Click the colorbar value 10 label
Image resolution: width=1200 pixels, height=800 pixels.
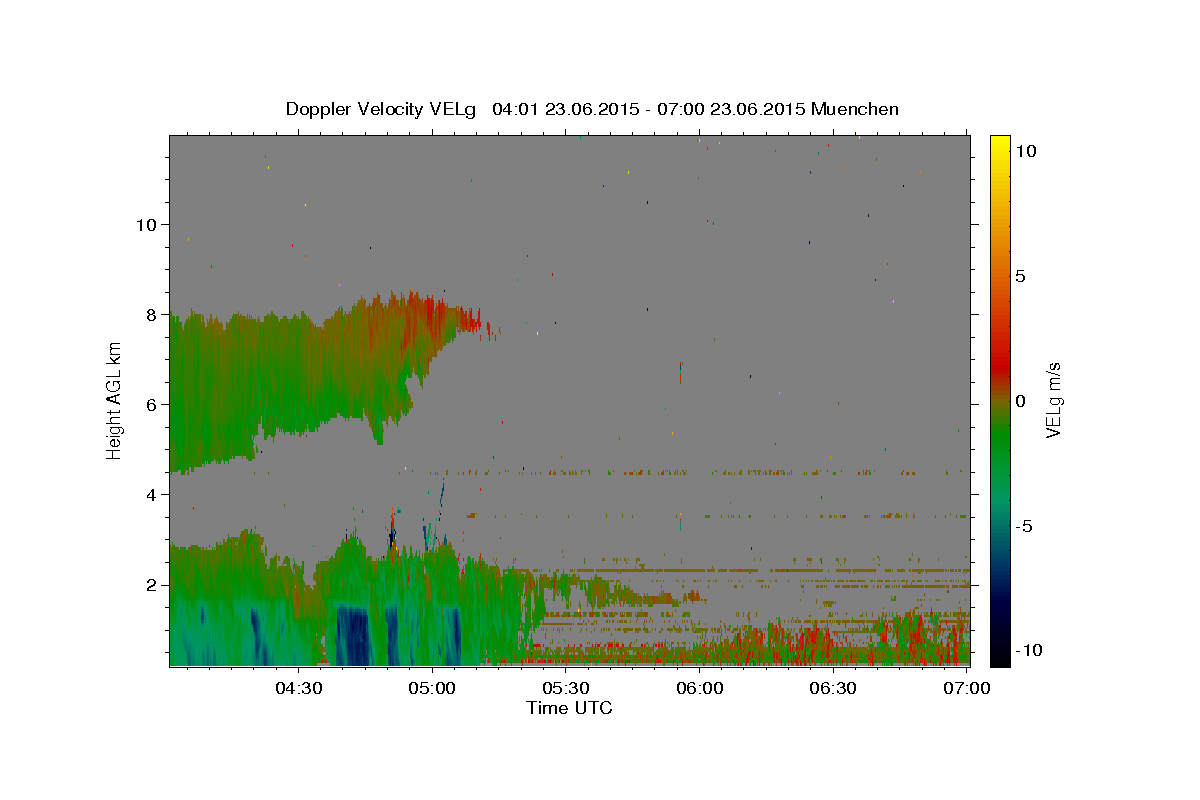point(1025,151)
